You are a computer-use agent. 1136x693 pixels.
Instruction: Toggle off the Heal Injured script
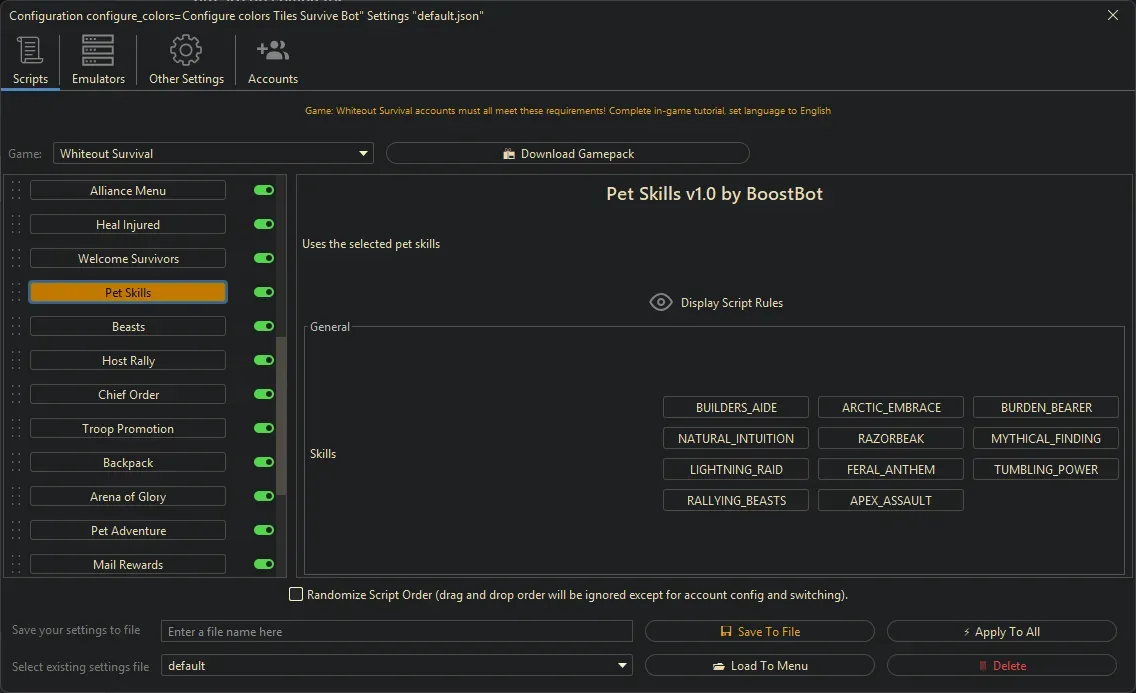[264, 225]
